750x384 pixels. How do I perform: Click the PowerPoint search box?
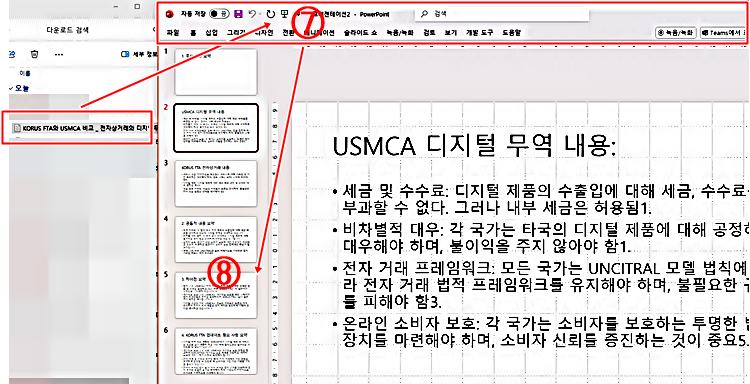pyautogui.click(x=502, y=14)
